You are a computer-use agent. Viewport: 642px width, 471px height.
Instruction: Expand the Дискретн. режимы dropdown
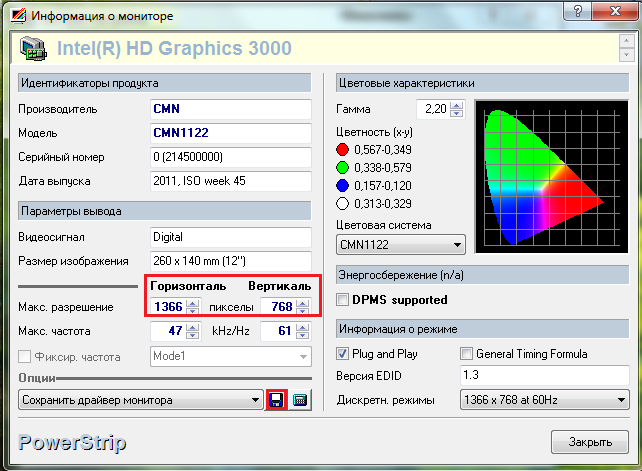pos(545,400)
